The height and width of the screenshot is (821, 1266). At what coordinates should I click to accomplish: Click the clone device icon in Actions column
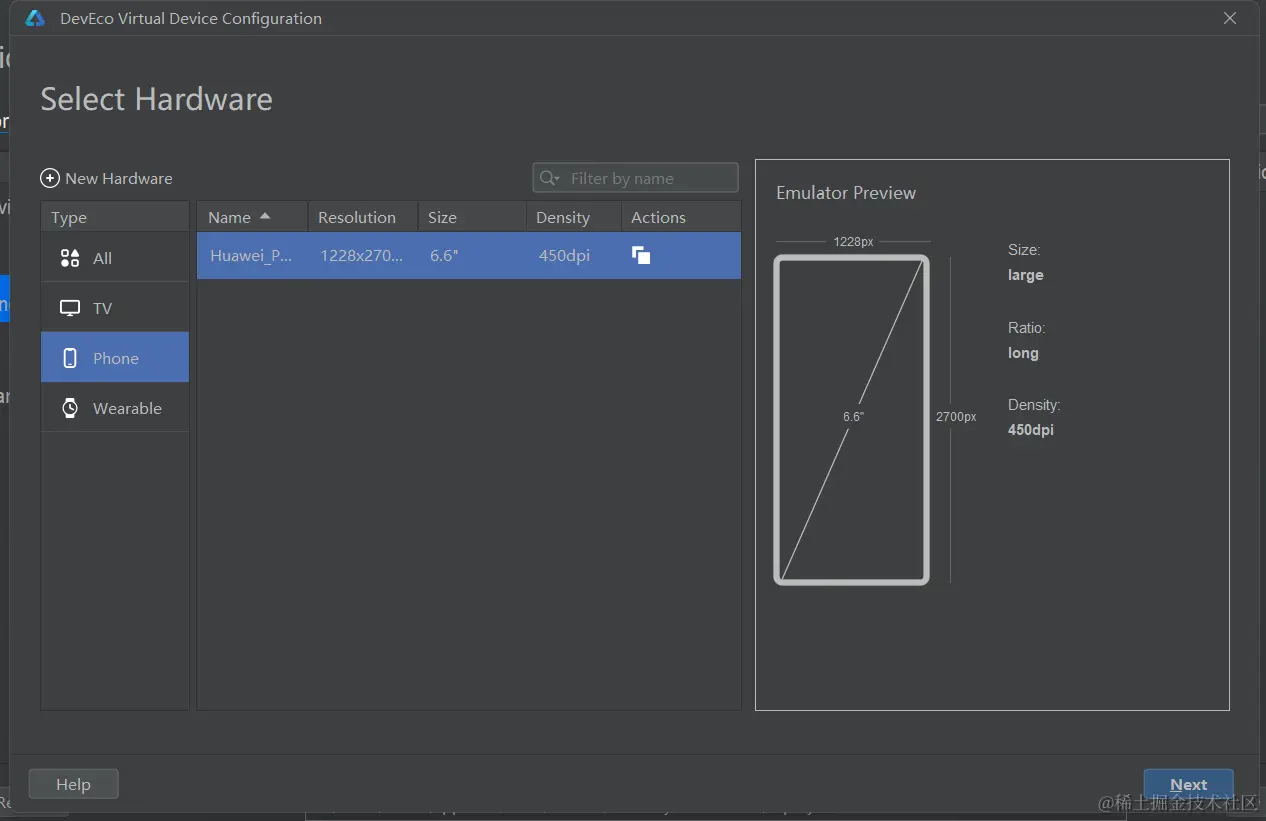tap(641, 255)
